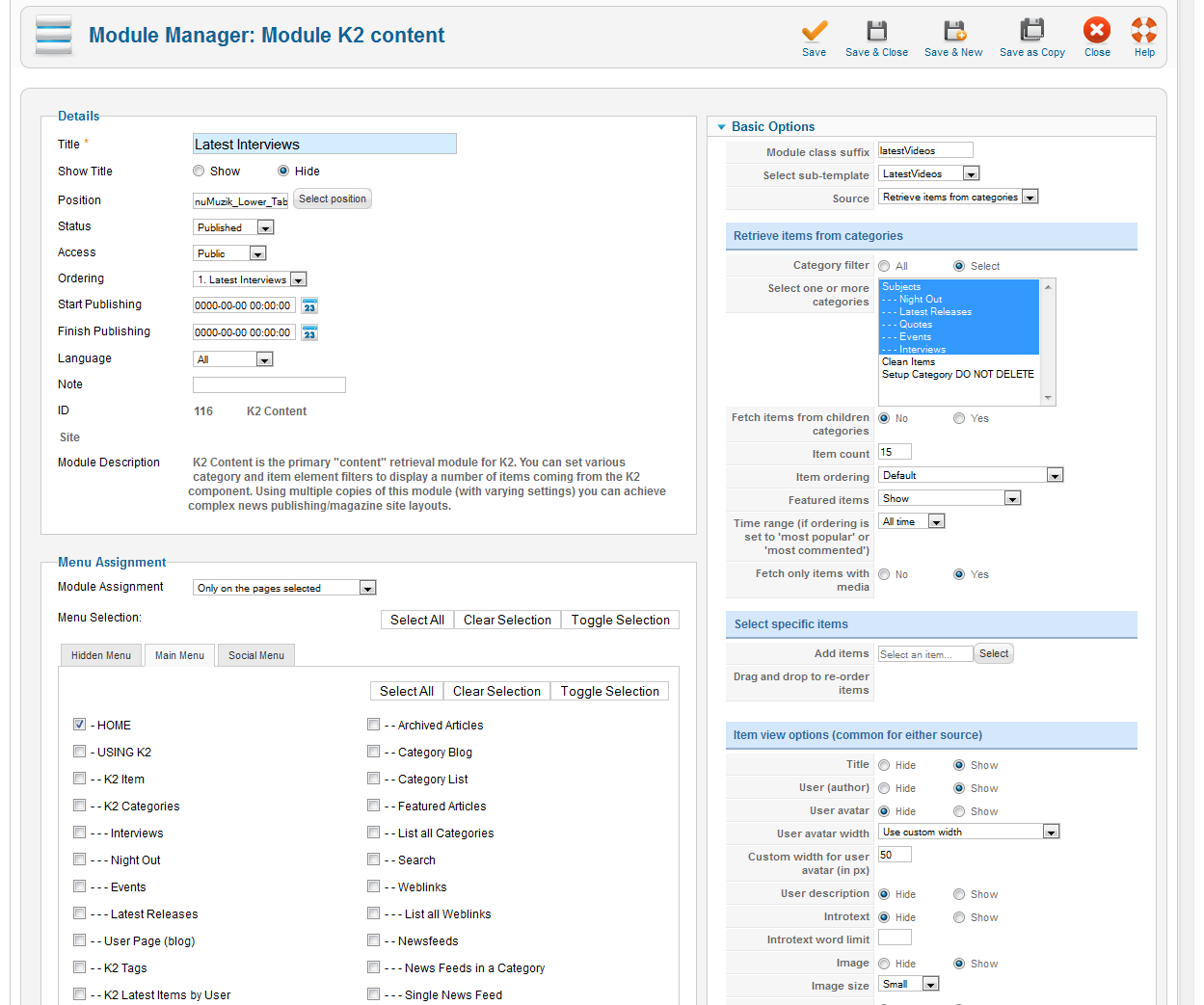This screenshot has height=1005, width=1204.
Task: Collapse the Basic Options section
Action: click(x=720, y=127)
